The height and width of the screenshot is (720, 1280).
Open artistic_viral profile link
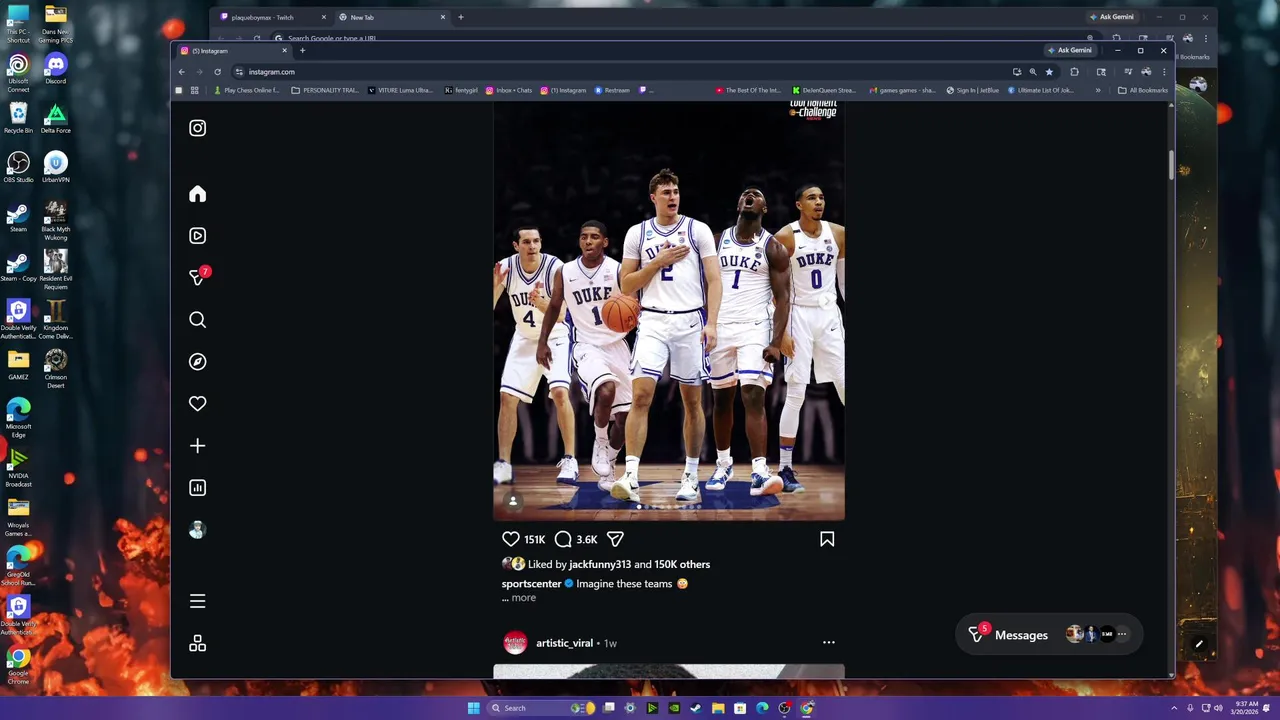564,643
